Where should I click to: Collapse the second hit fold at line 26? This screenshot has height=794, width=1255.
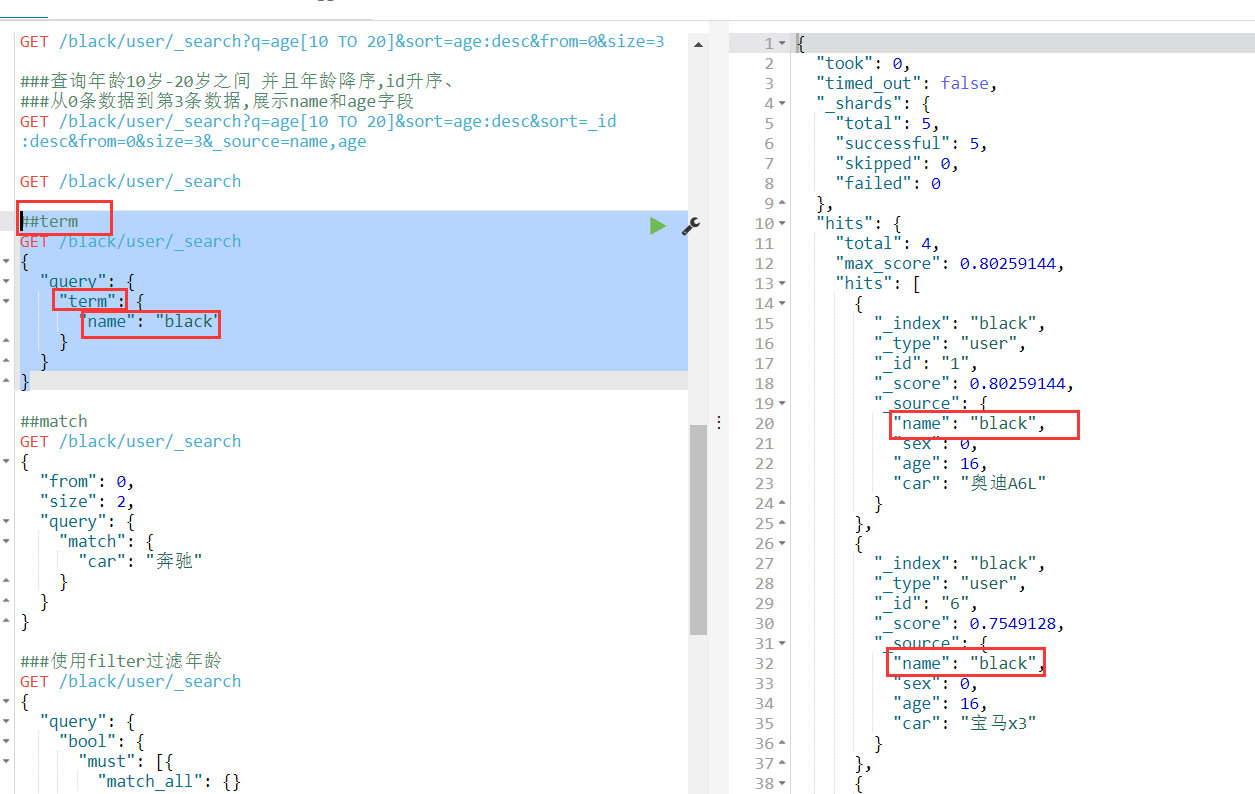782,544
